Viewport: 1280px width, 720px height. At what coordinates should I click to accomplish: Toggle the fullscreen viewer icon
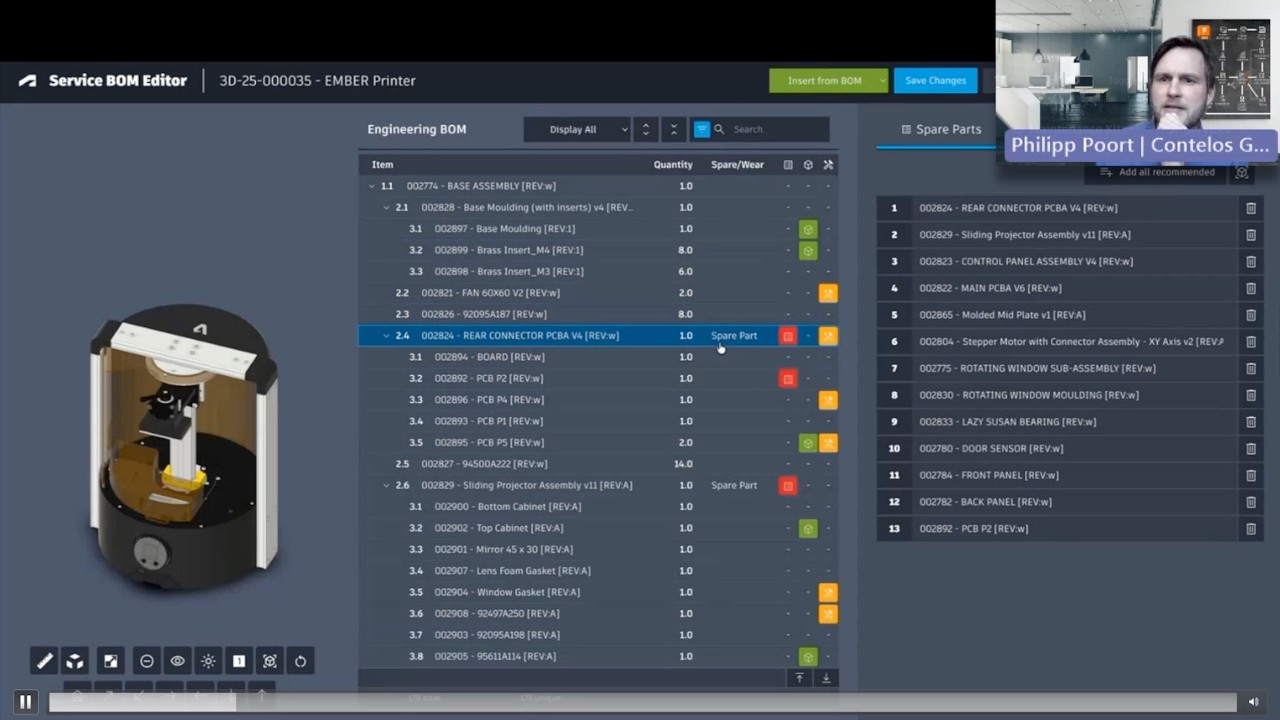[x=111, y=661]
